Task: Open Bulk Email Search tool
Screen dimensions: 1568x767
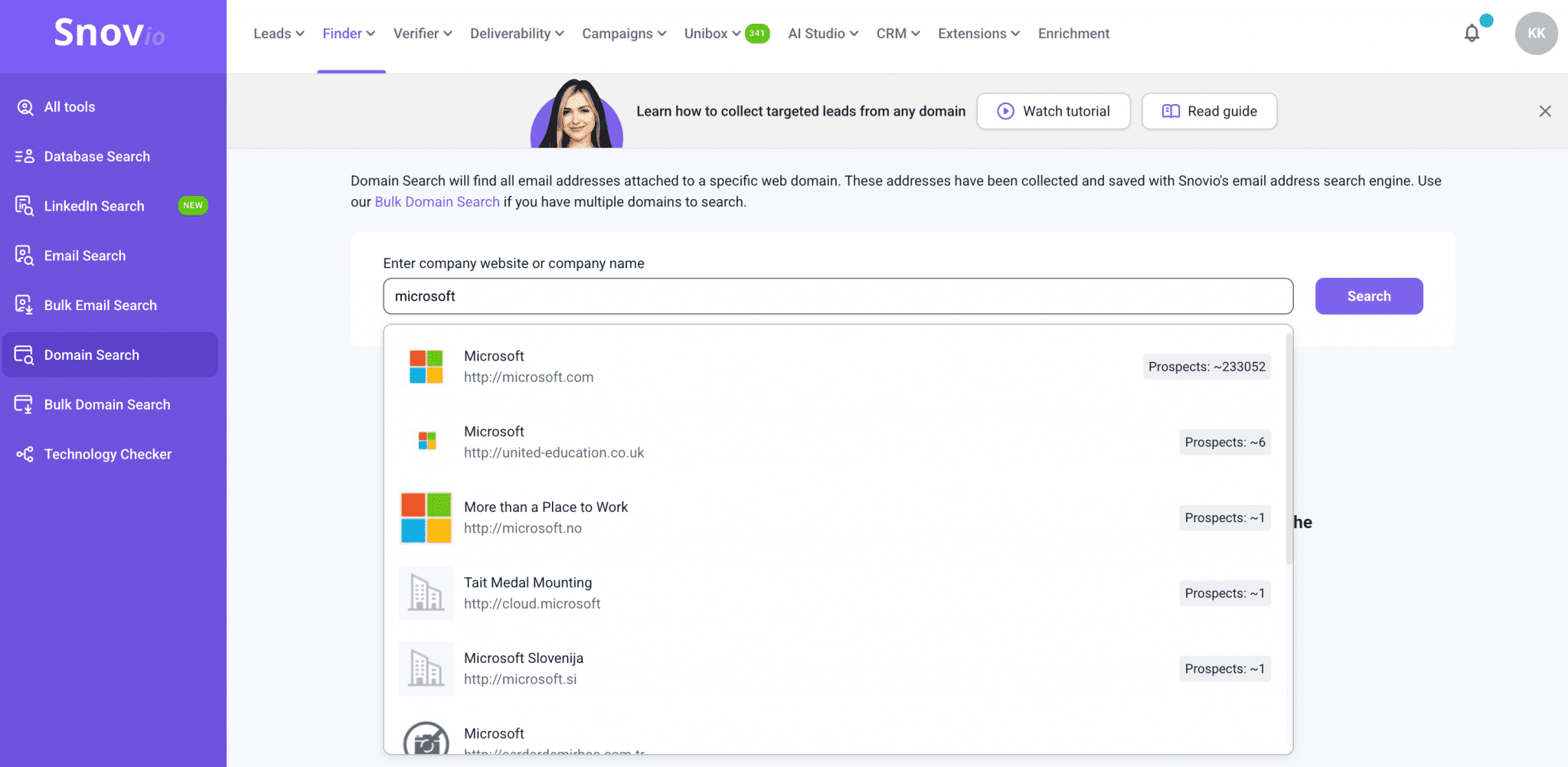Action: point(100,305)
